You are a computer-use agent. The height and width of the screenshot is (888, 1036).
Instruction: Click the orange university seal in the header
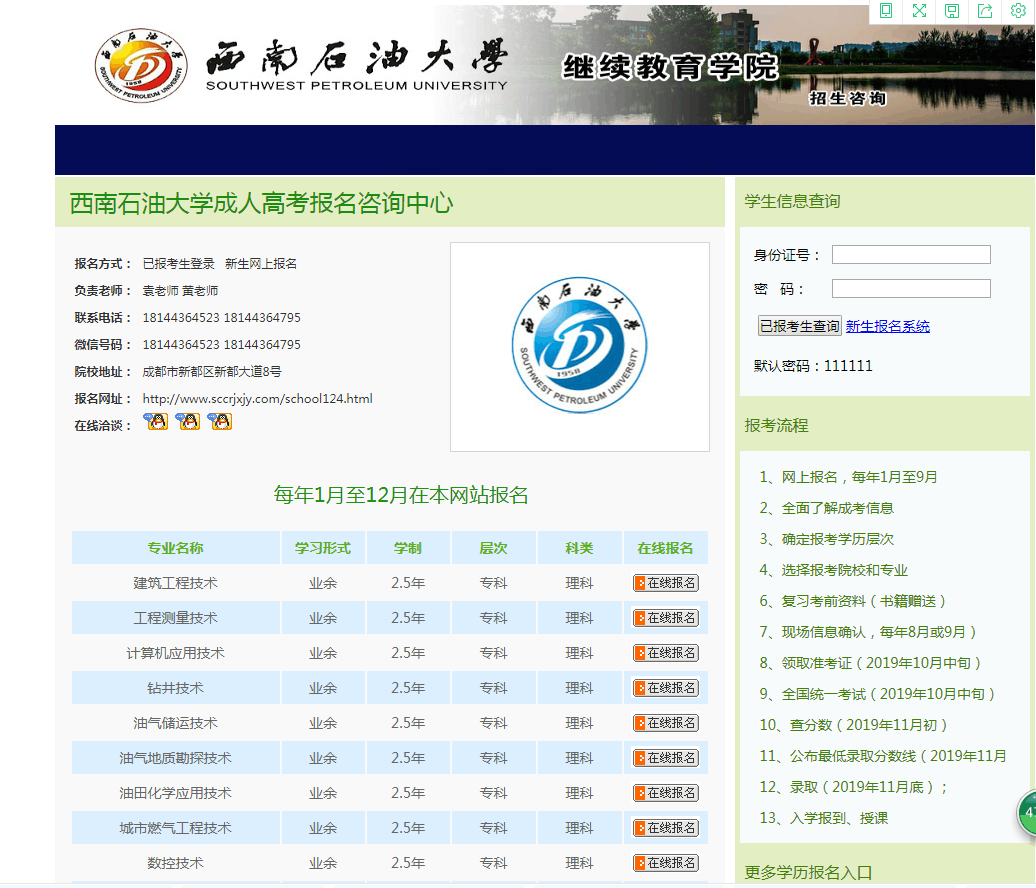coord(141,65)
